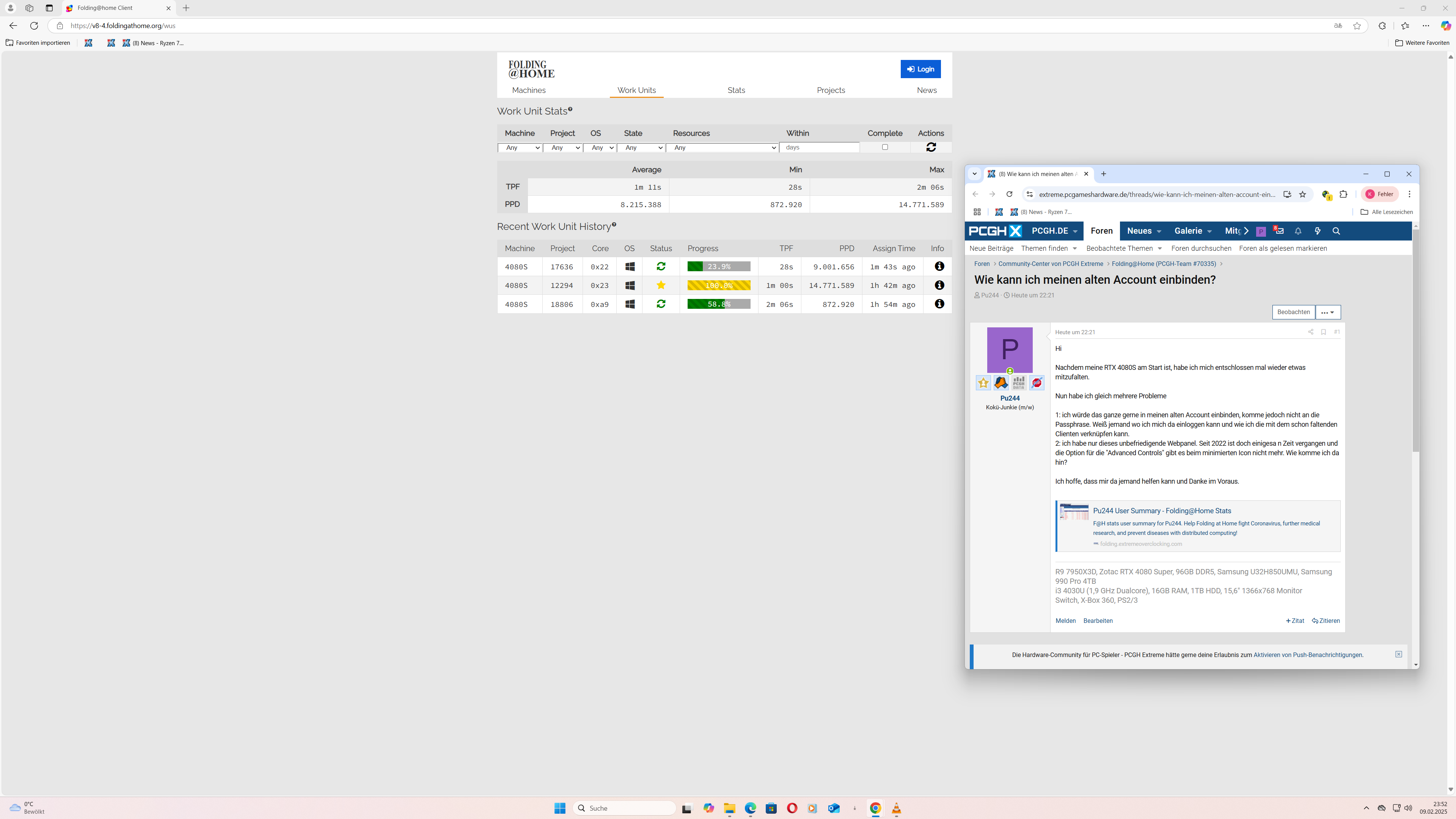
Task: Click progress bar showing 23.9%
Action: [x=718, y=266]
